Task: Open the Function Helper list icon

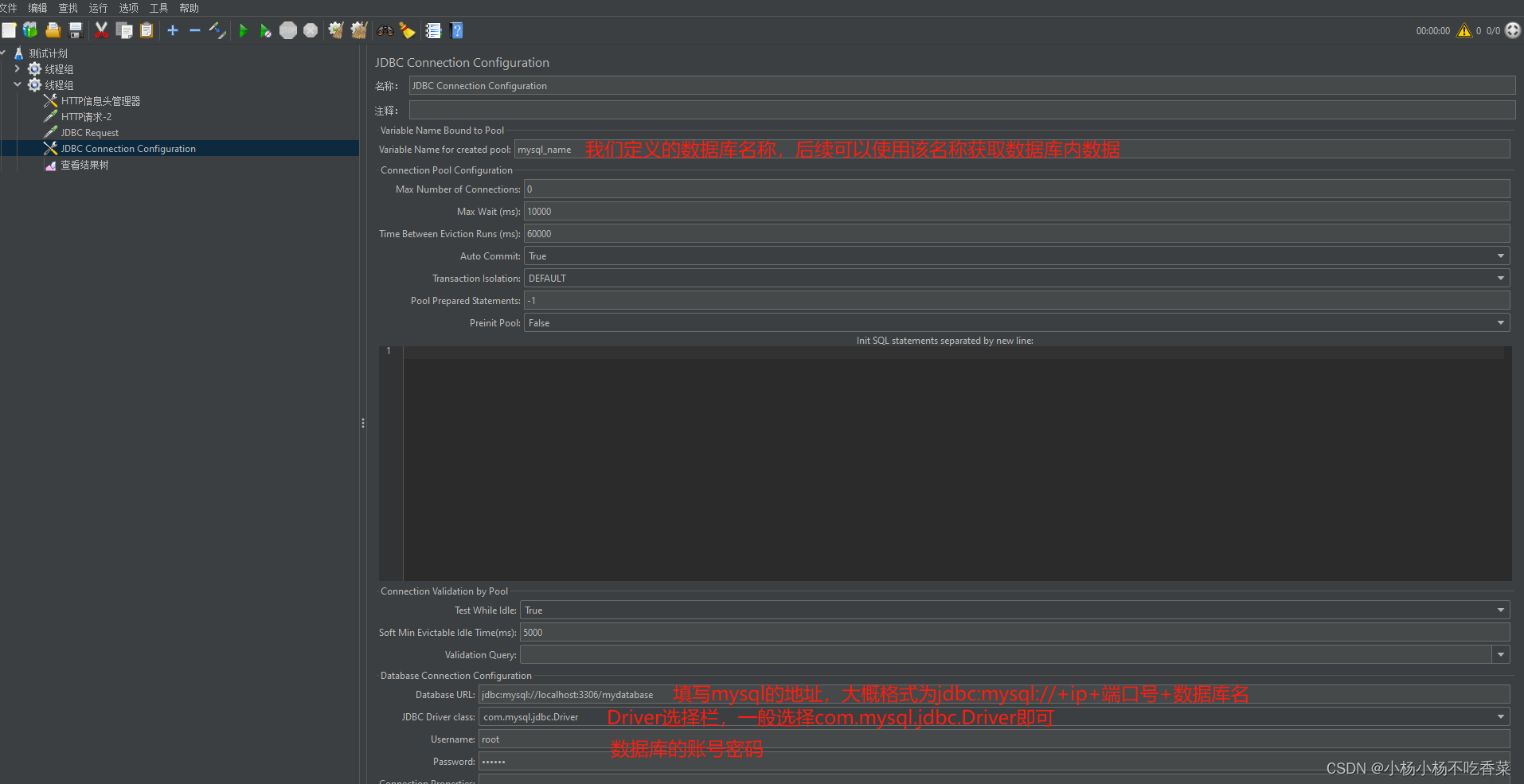Action: coord(433,30)
